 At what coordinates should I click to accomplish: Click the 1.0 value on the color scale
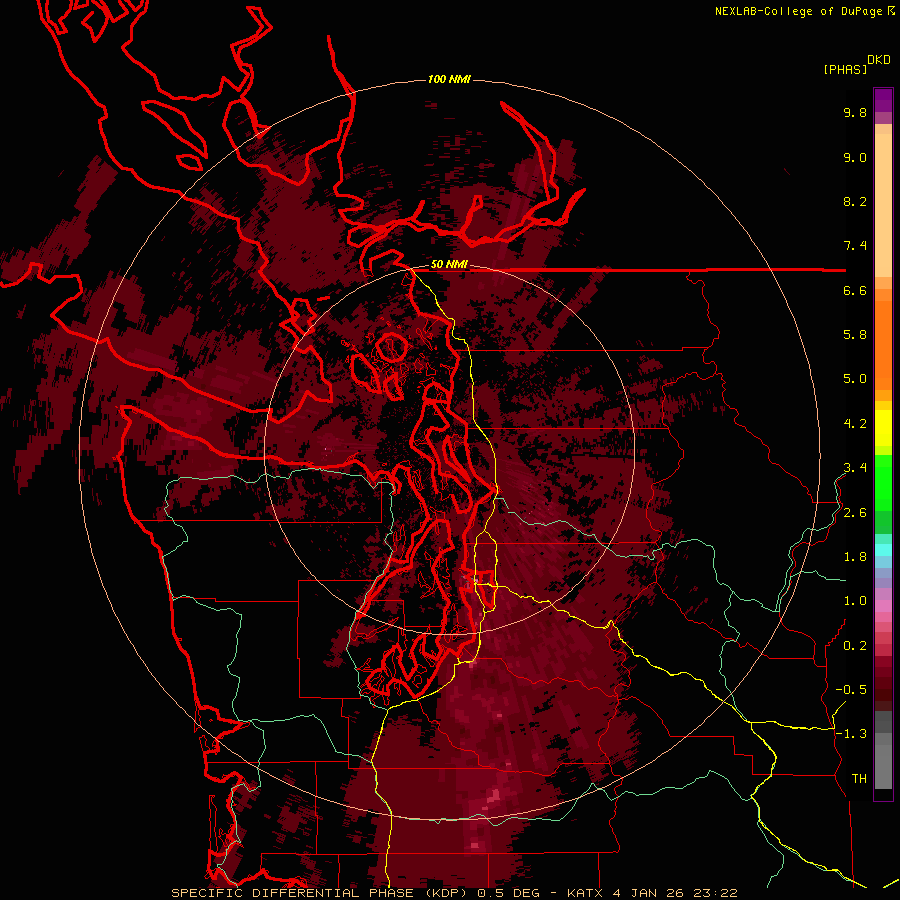coord(855,601)
